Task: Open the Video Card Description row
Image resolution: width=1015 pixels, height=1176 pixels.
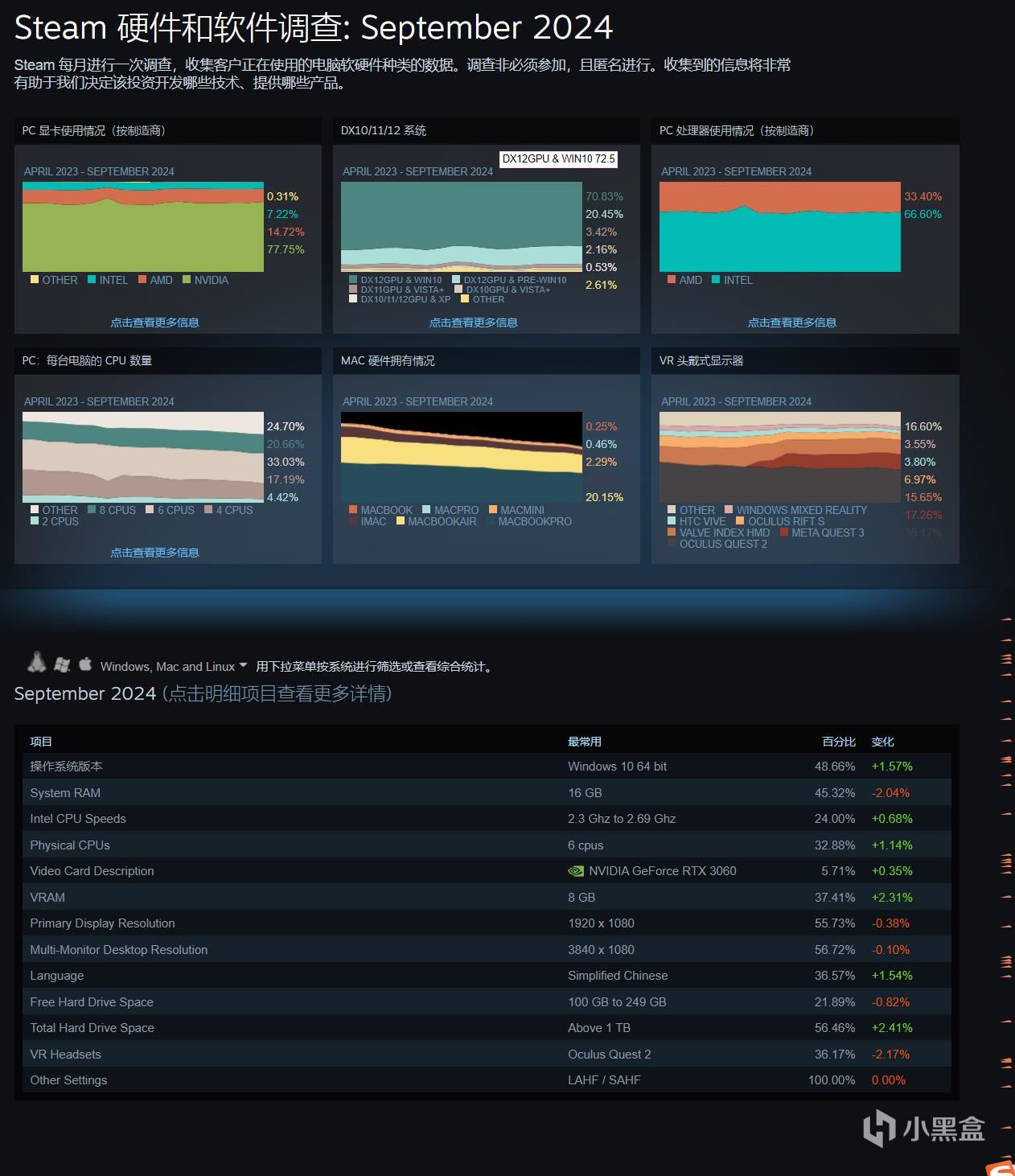Action: tap(487, 871)
